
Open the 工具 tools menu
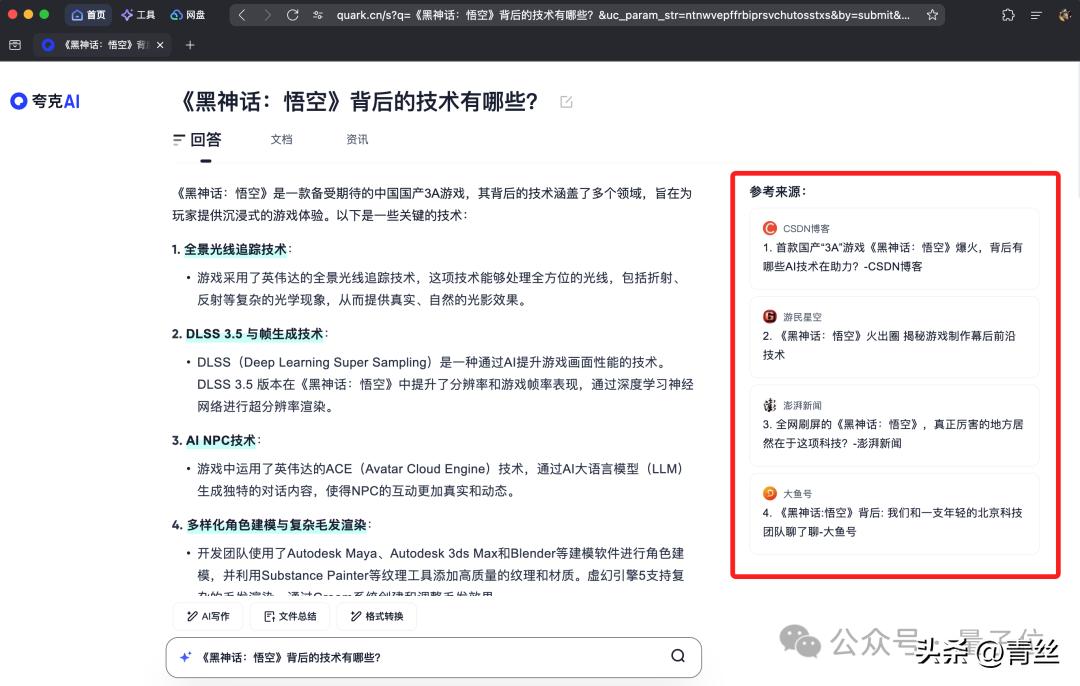138,15
